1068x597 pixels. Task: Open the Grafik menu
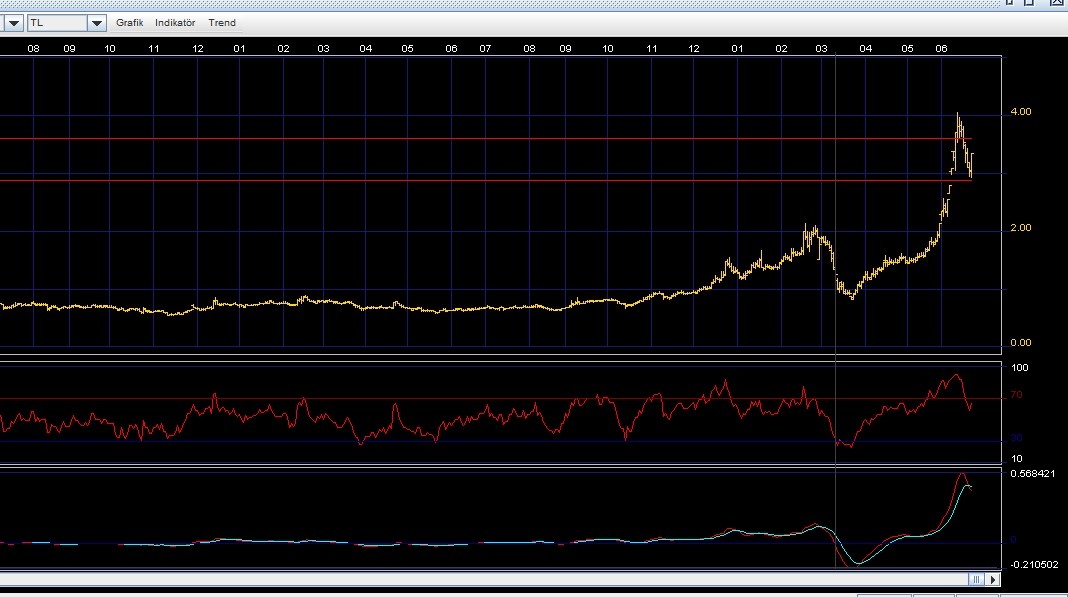pos(129,22)
